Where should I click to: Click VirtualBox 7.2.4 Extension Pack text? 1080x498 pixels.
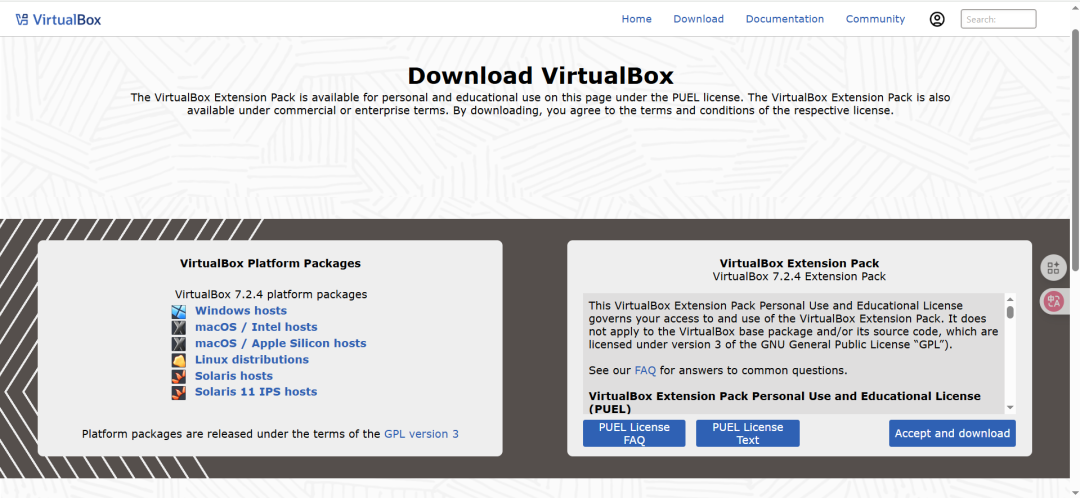point(799,276)
